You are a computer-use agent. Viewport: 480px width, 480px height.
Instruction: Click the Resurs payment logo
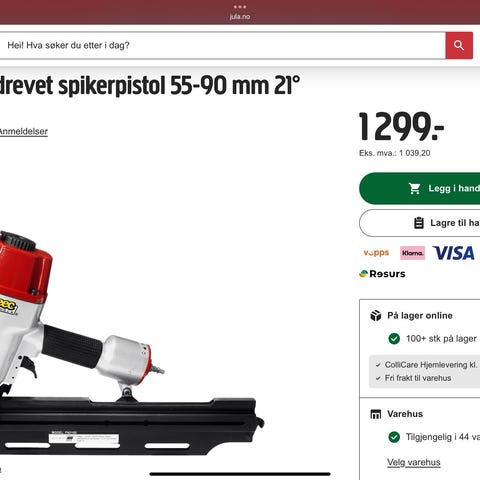(x=382, y=274)
